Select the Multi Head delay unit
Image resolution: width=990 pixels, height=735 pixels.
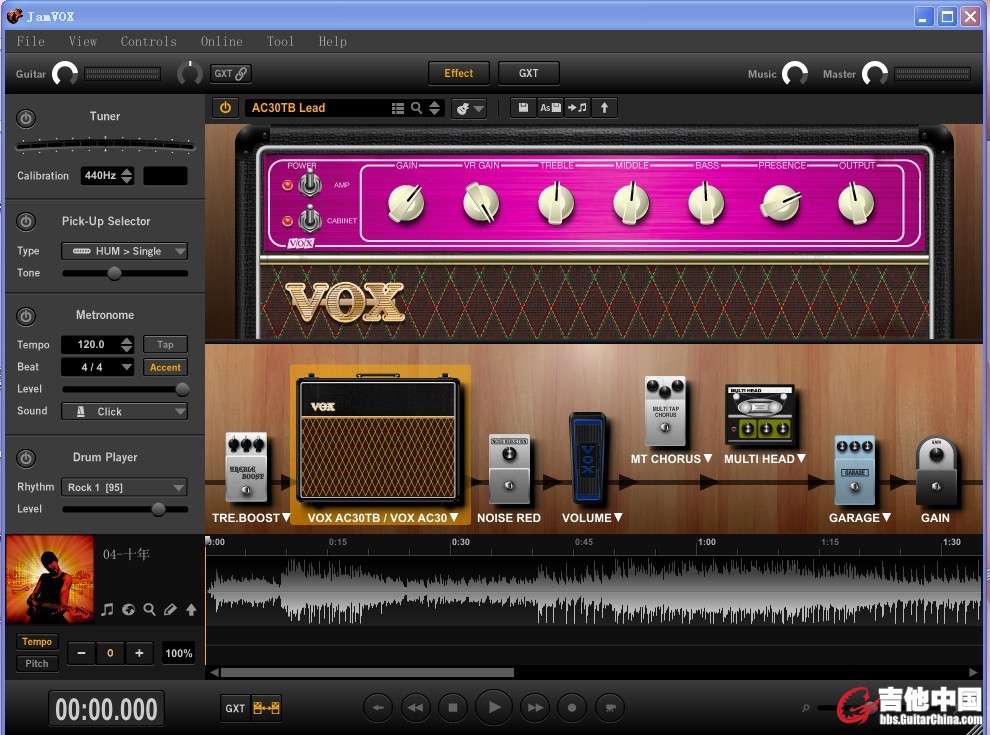click(x=761, y=415)
